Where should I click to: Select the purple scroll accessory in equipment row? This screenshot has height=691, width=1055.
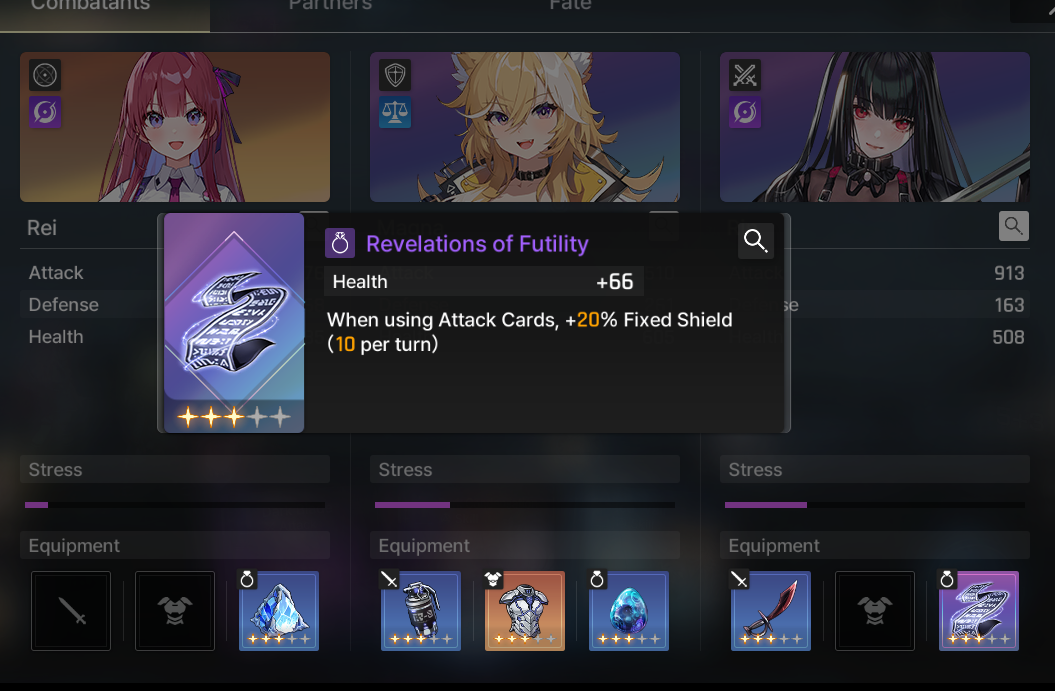[979, 611]
